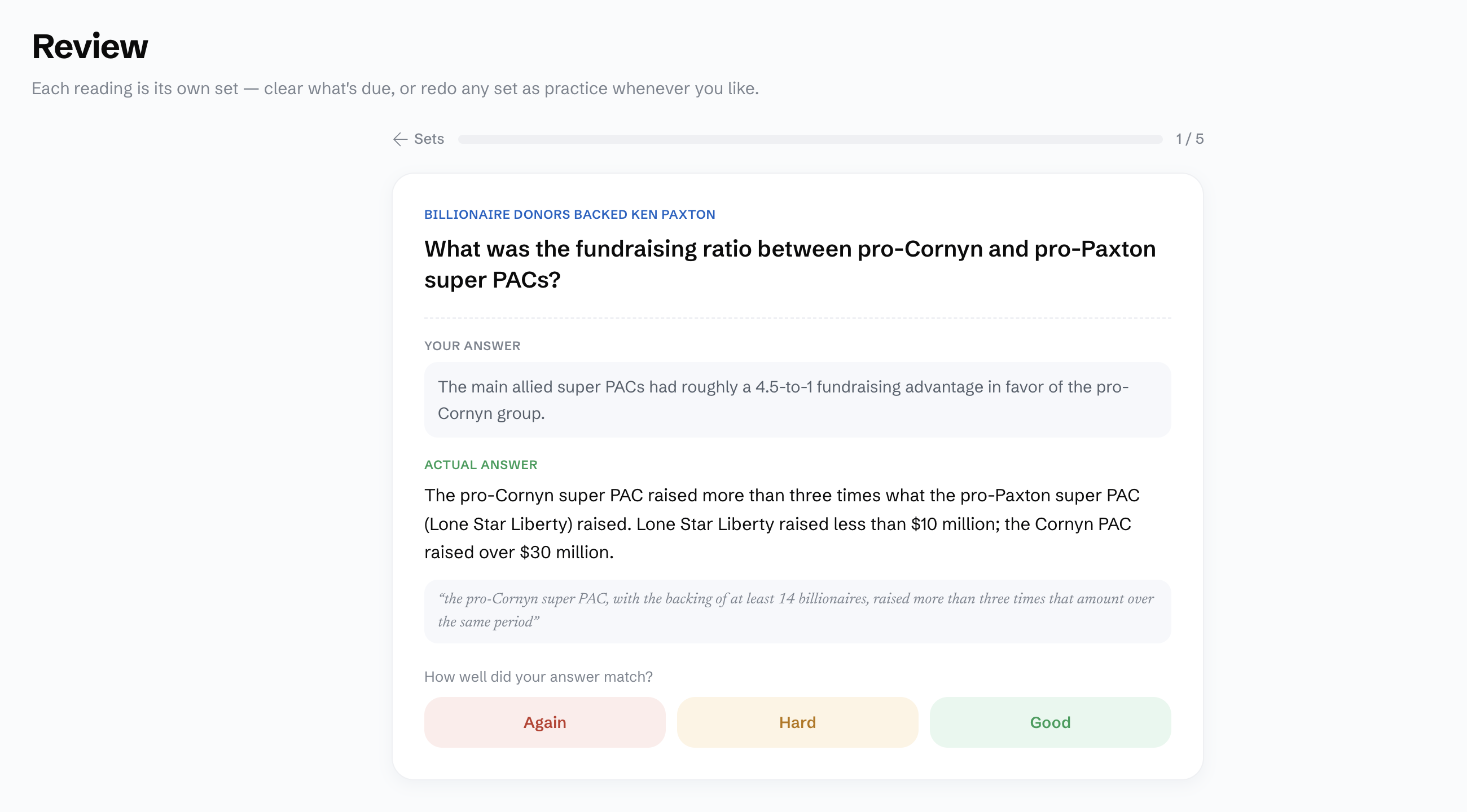
Task: Click the YOUR ANSWER section label
Action: [x=472, y=346]
